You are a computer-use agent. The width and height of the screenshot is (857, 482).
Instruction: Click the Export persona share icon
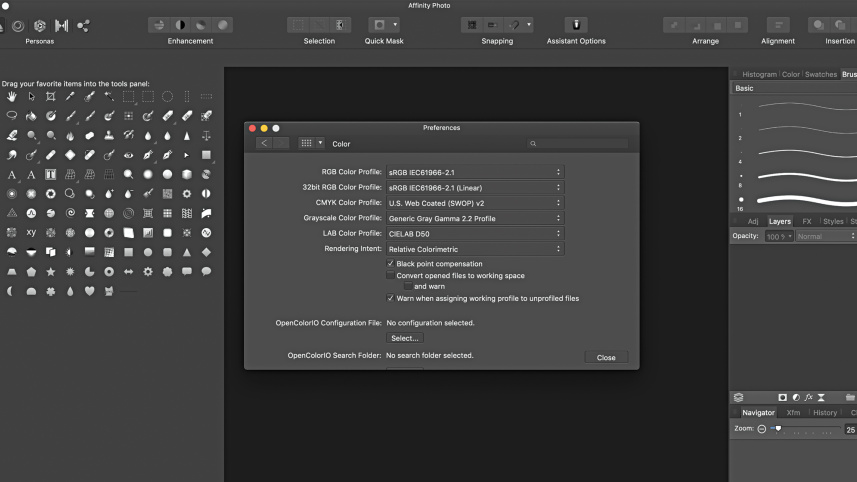(x=84, y=25)
